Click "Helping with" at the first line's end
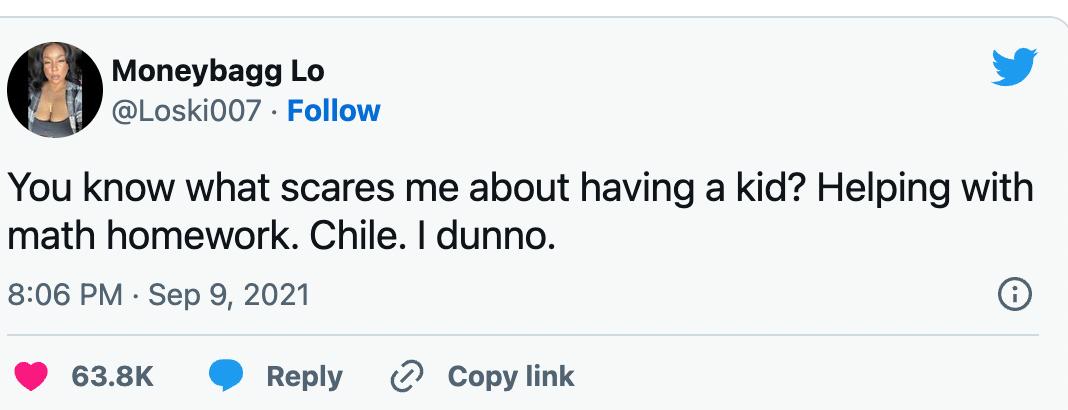 click(936, 190)
